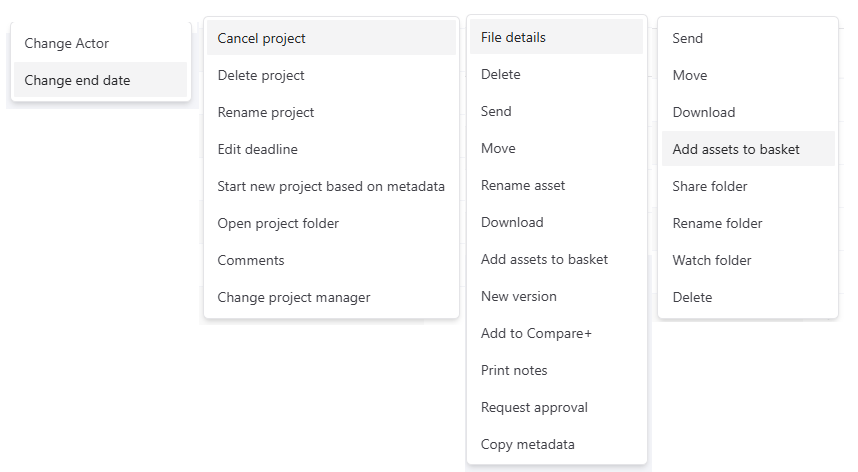Select Rename project option
Screen dimensions: 858x472
266,112
